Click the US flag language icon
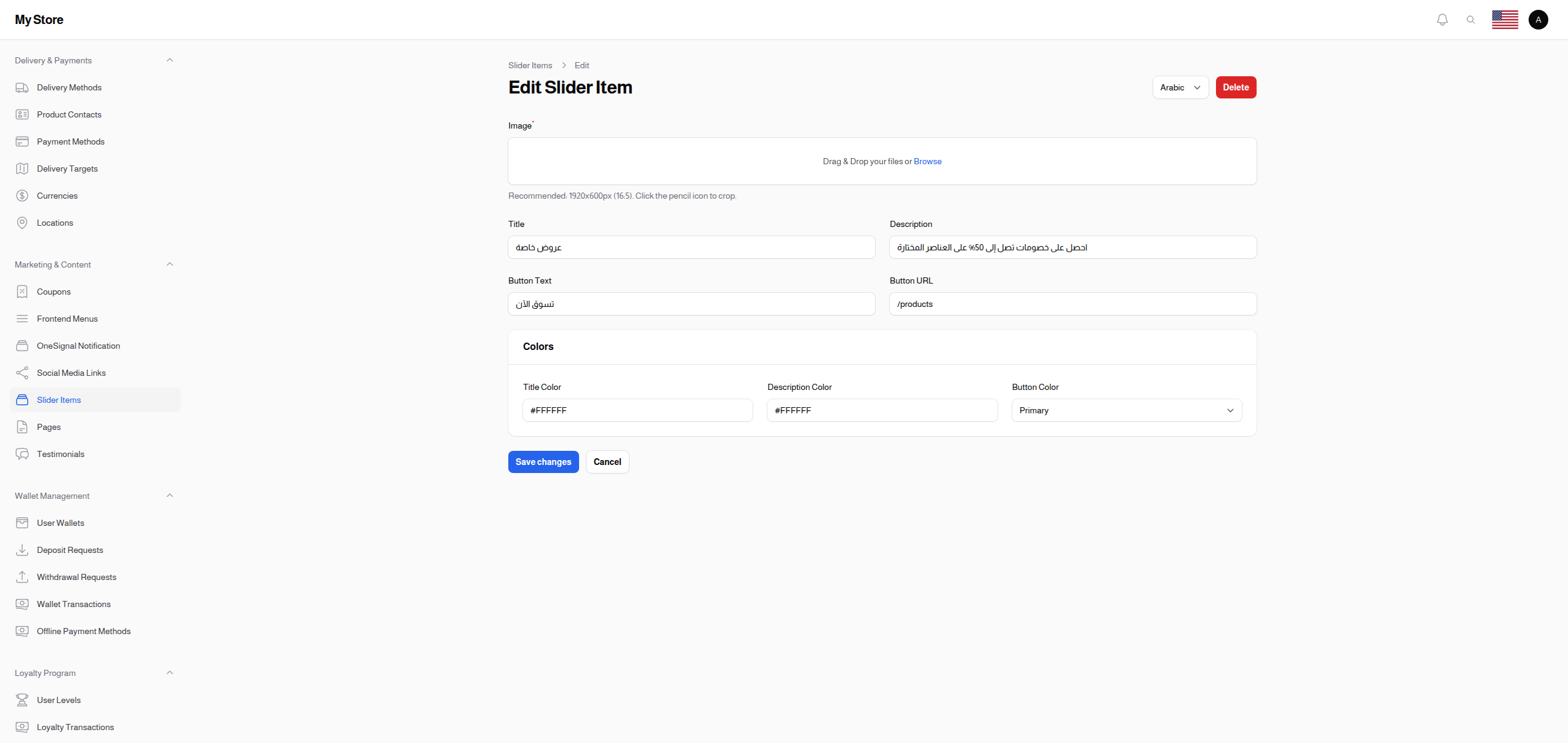 coord(1505,20)
